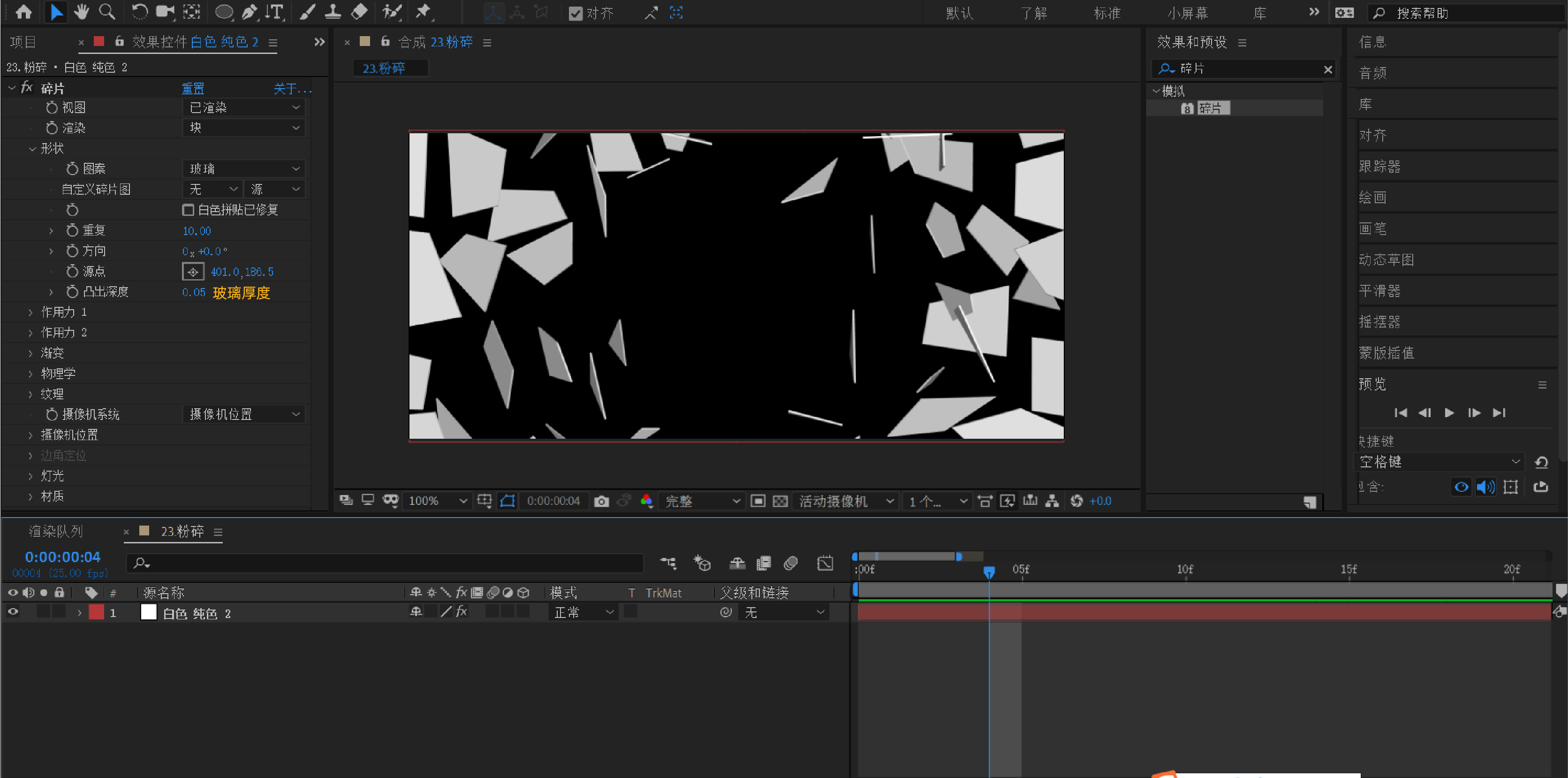This screenshot has width=1568, height=778.
Task: Click the 重置 reset link
Action: [193, 89]
